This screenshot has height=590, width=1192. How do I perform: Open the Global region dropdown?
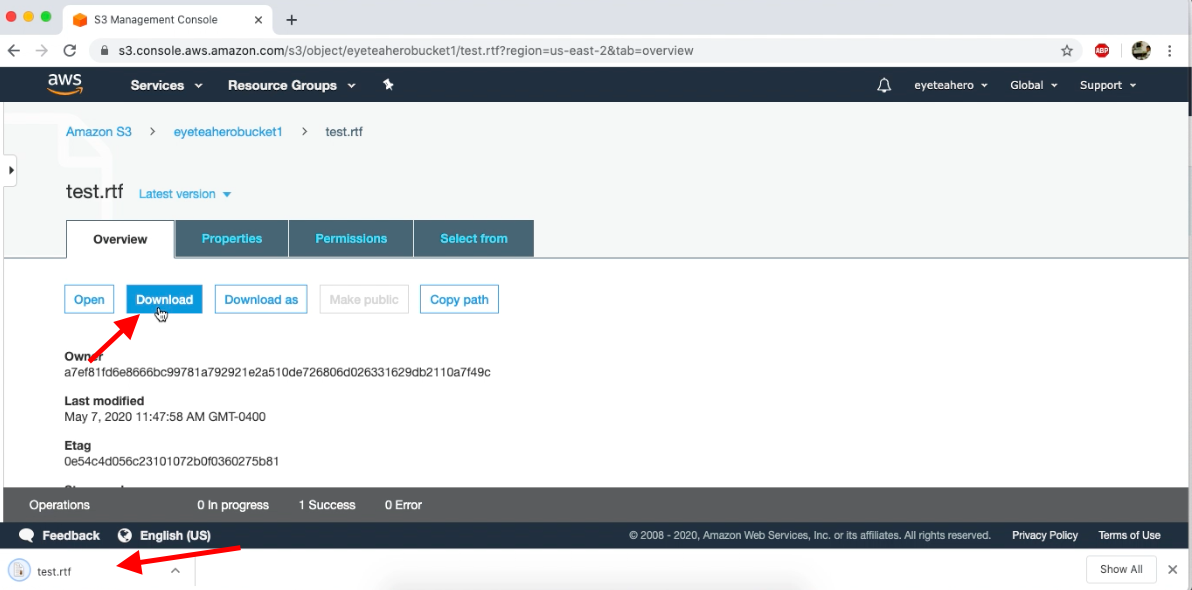coord(1033,85)
